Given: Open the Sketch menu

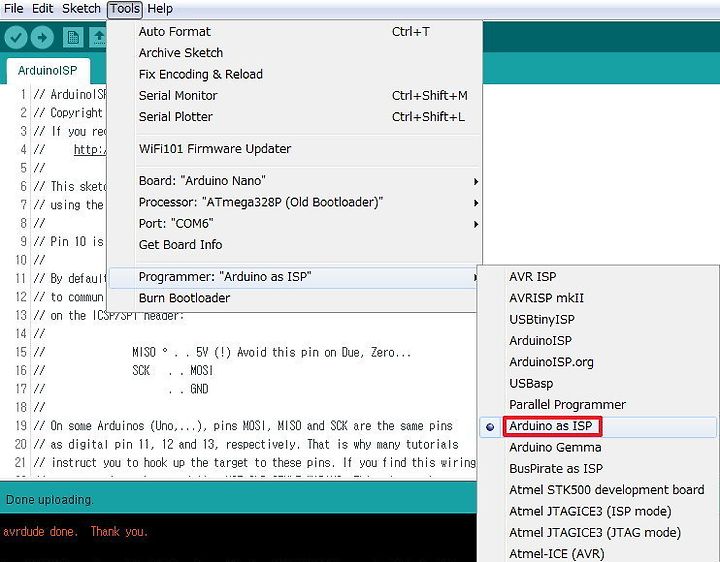Looking at the screenshot, I should point(81,9).
